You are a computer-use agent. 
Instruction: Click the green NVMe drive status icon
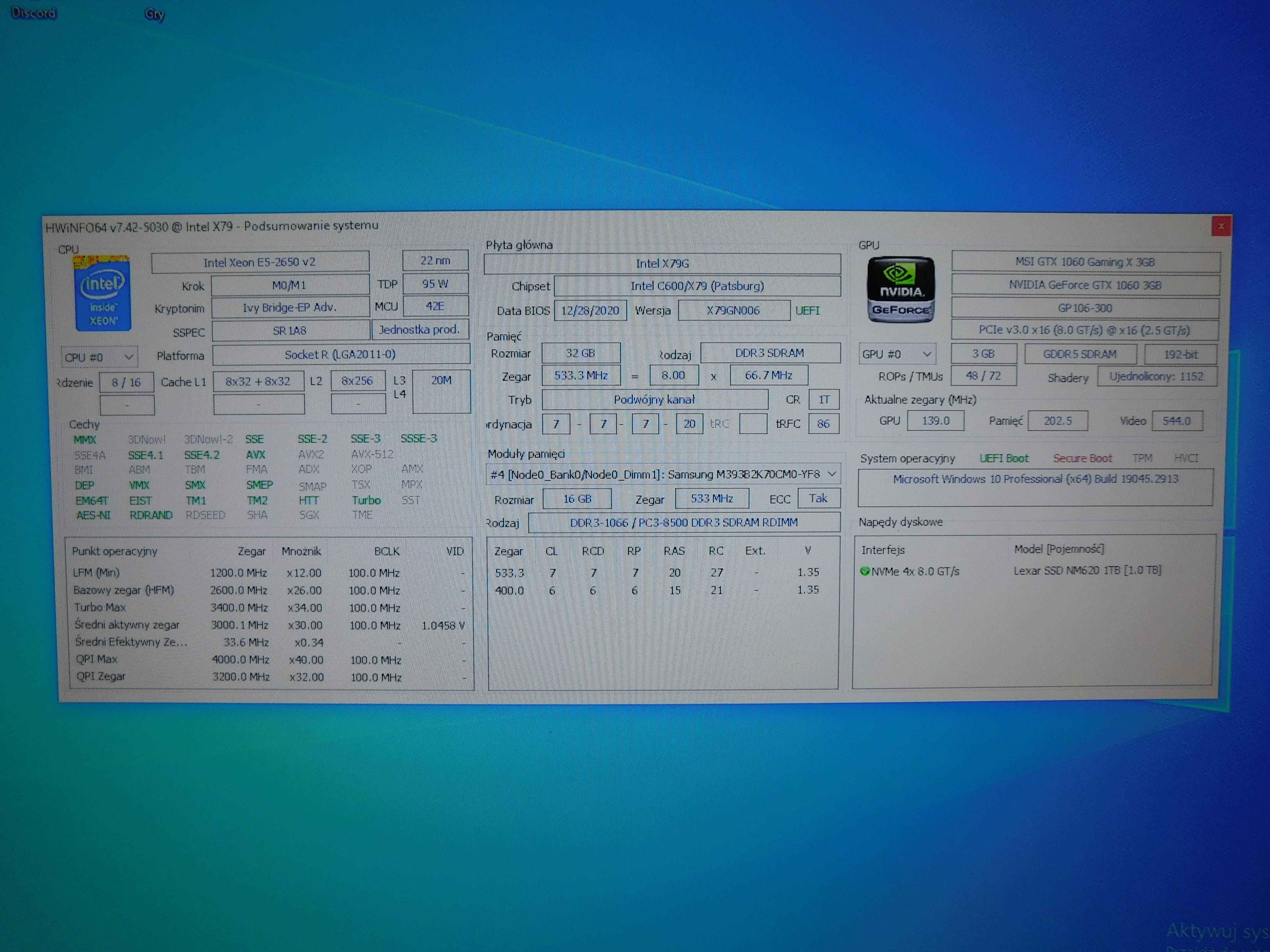[x=865, y=571]
